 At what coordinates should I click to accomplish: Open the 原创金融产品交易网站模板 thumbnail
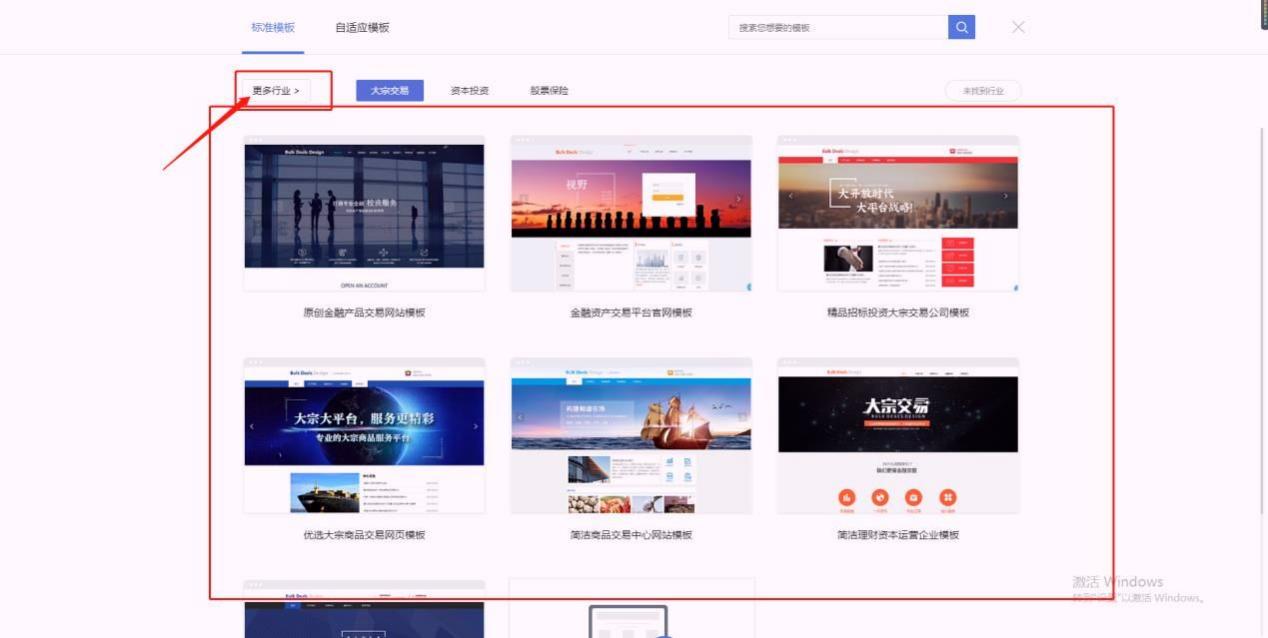click(364, 211)
